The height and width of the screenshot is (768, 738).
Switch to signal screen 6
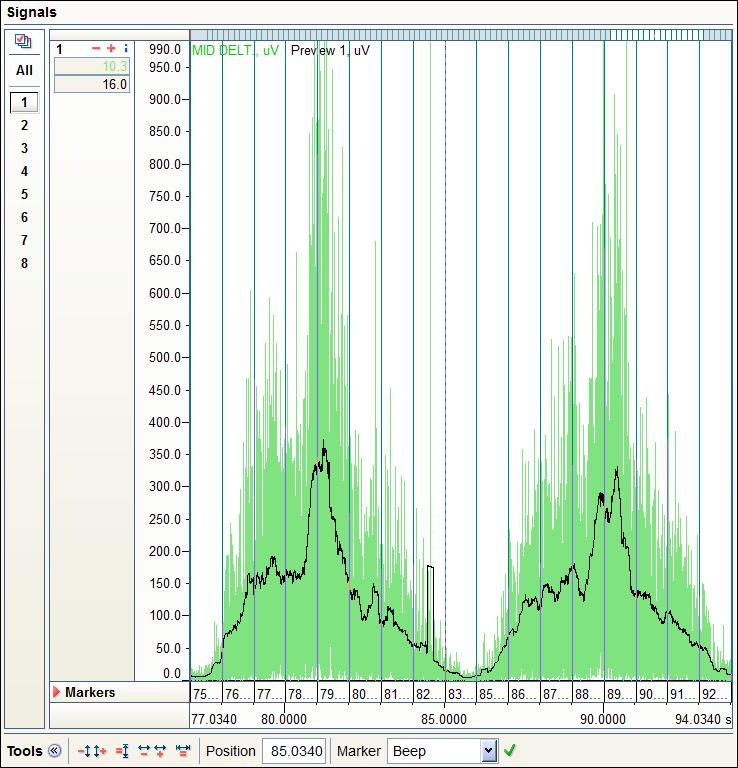pos(24,217)
